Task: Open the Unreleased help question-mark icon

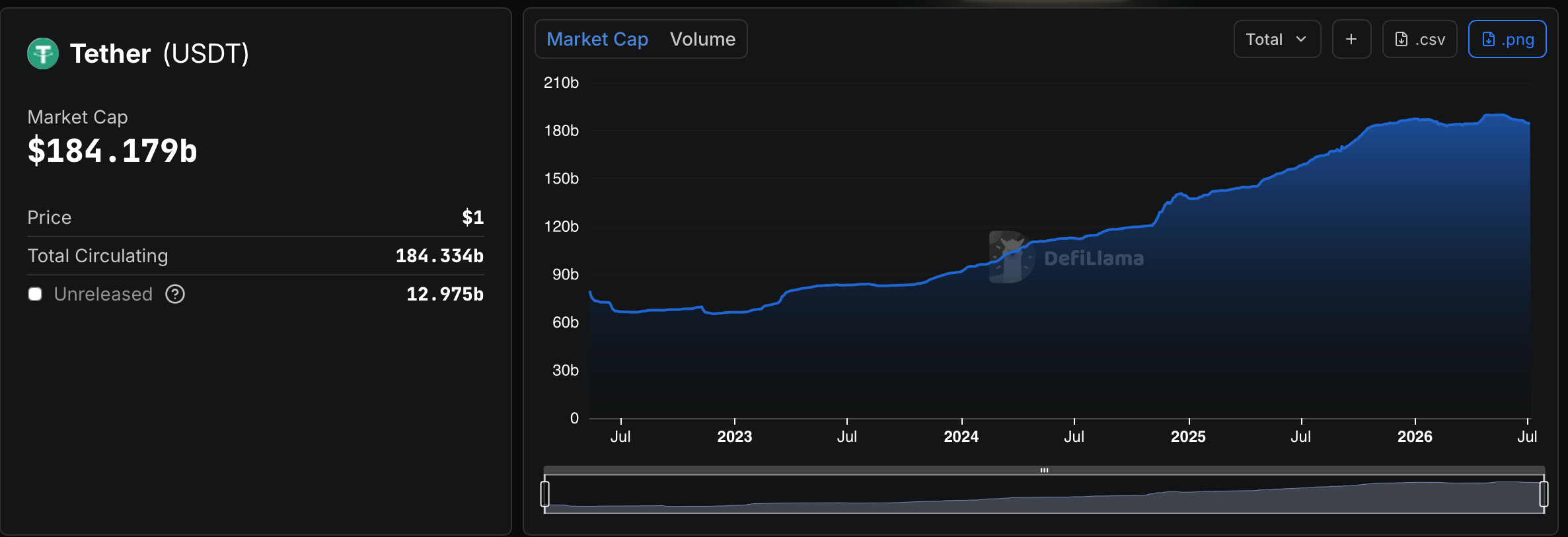Action: [x=175, y=294]
